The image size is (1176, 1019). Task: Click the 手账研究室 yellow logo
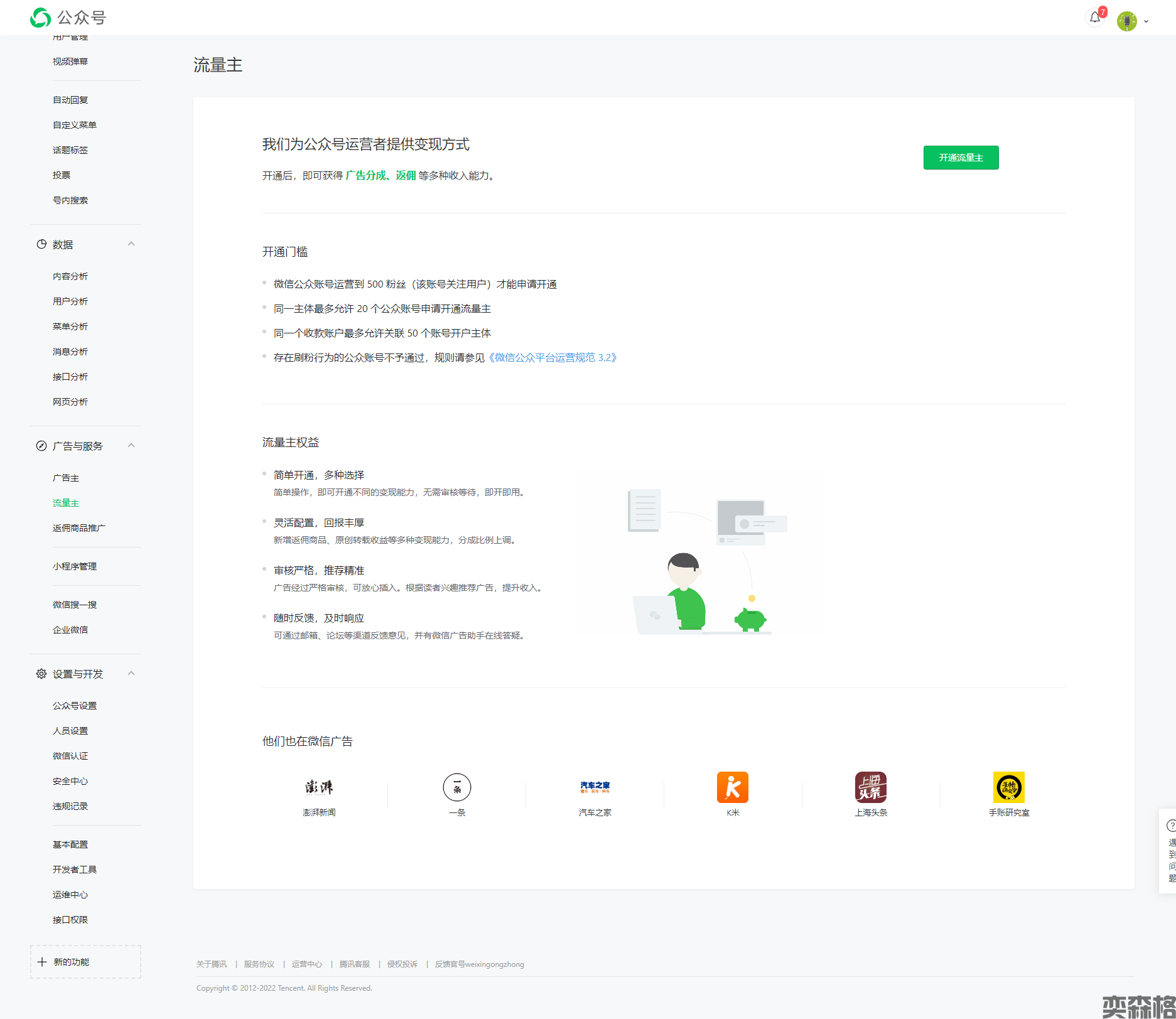point(1009,787)
